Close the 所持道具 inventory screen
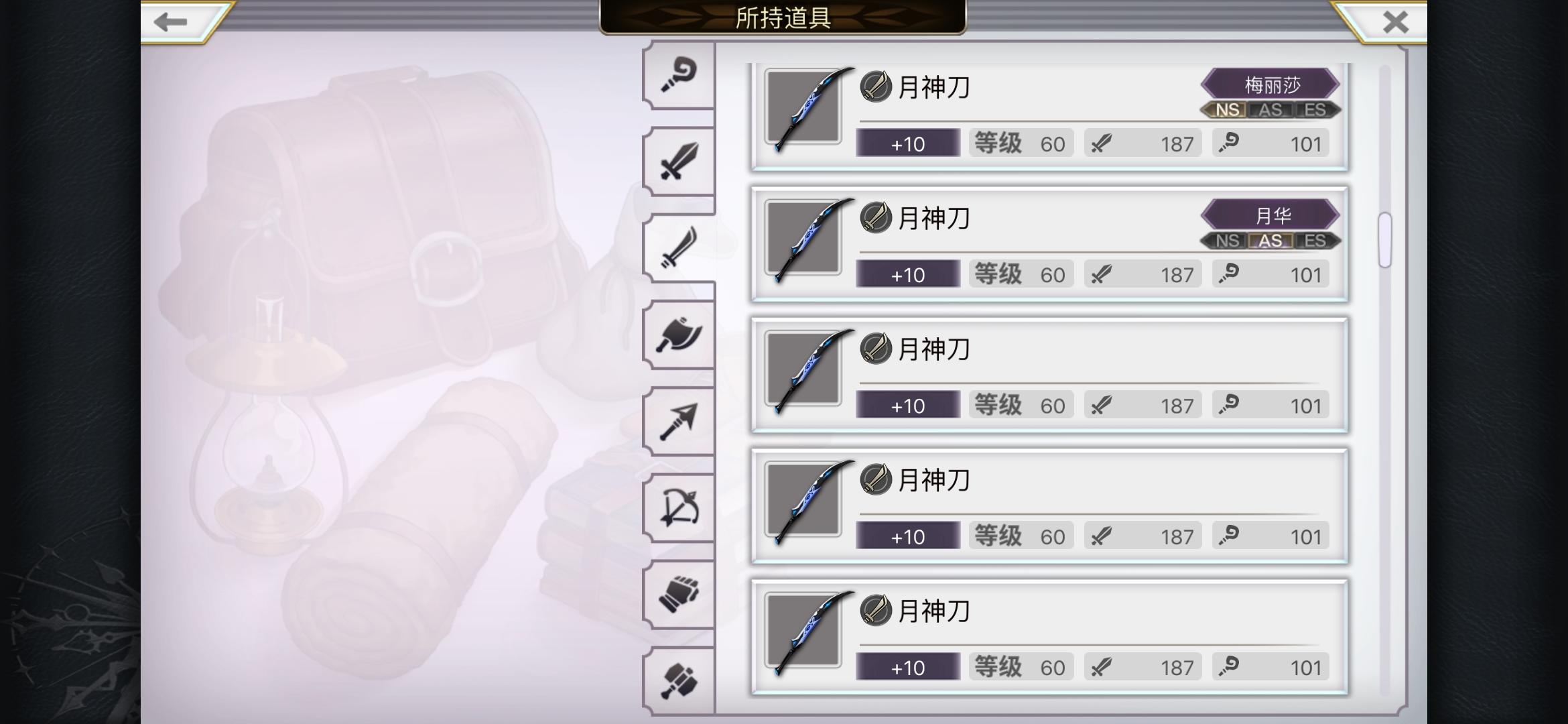Viewport: 1568px width, 724px height. tap(1387, 21)
